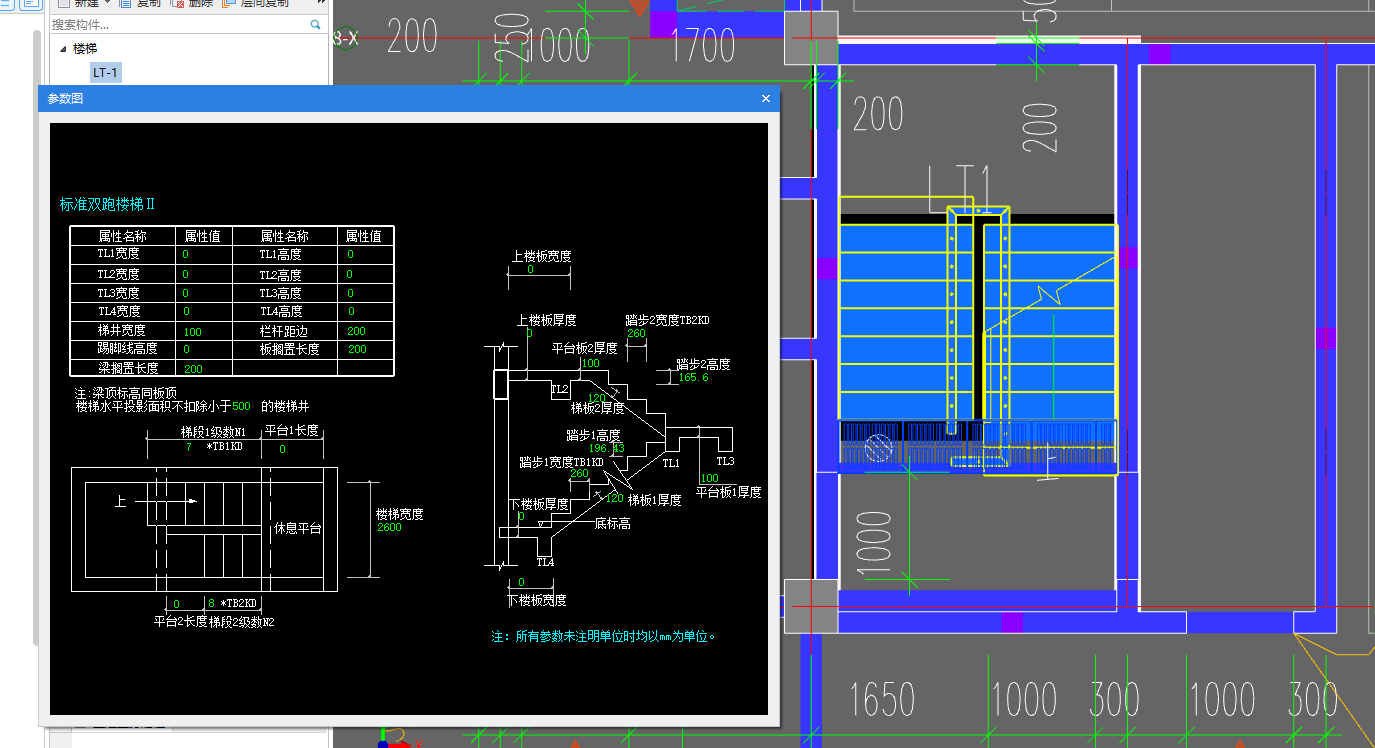This screenshot has width=1375, height=748.
Task: Click the 复制 (copy) component toolbar icon
Action: click(125, 3)
